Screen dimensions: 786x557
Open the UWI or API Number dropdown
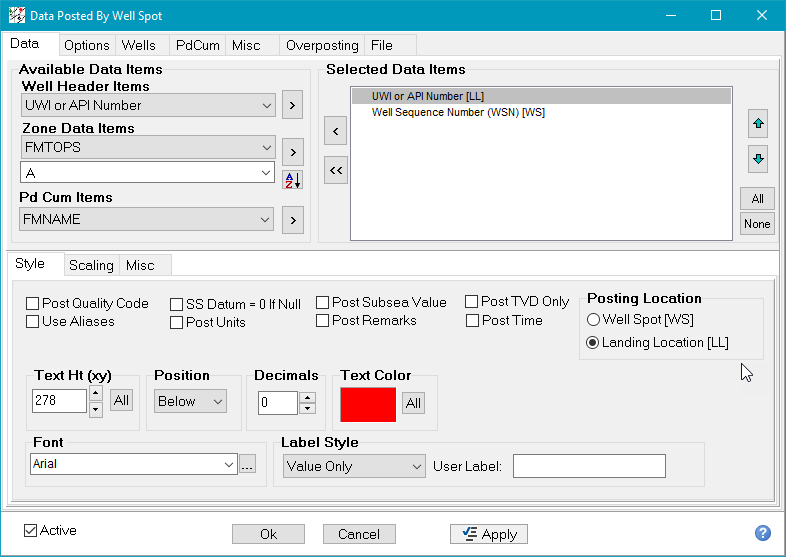[x=148, y=105]
